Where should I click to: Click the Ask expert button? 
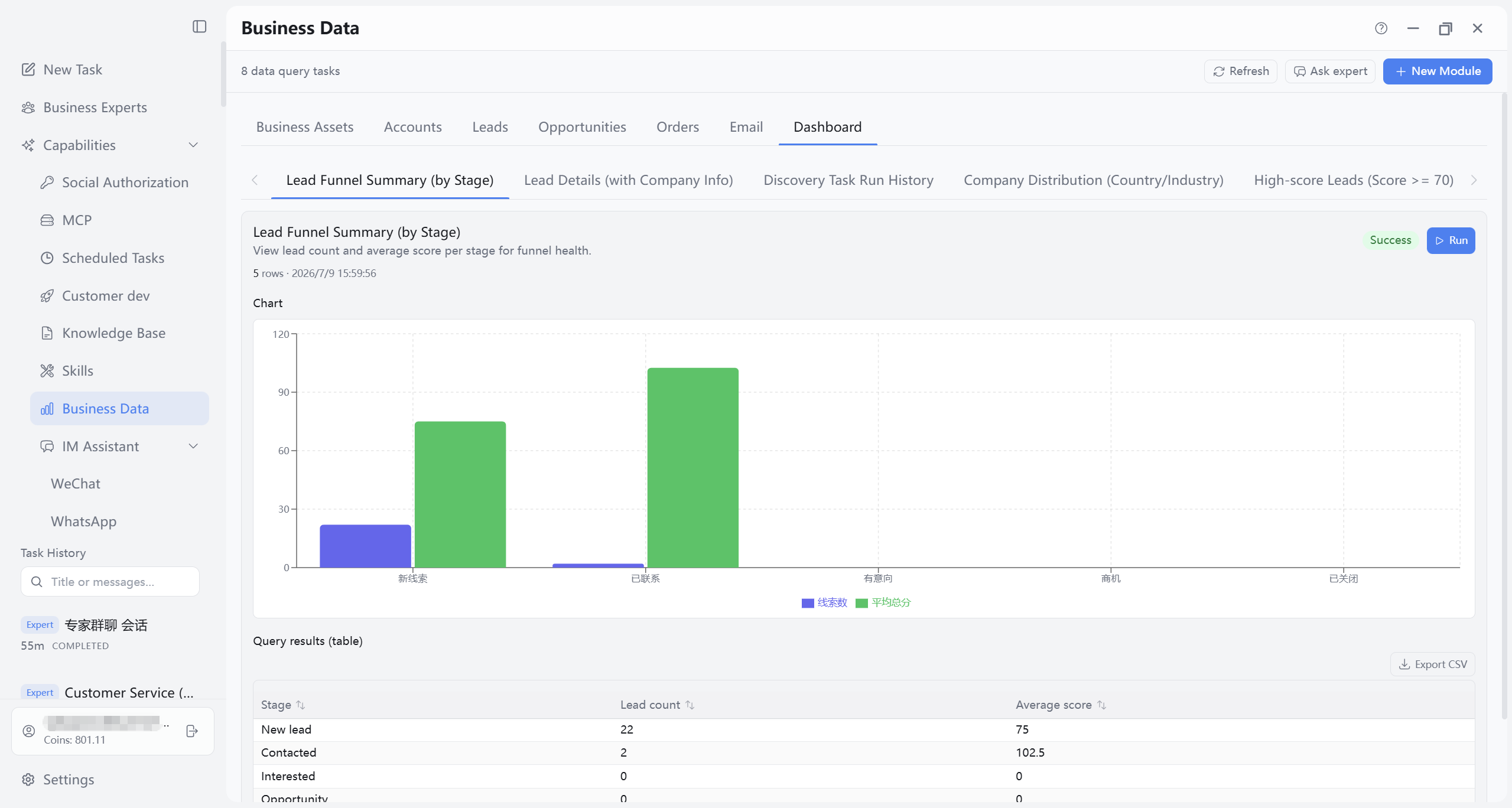pyautogui.click(x=1331, y=71)
